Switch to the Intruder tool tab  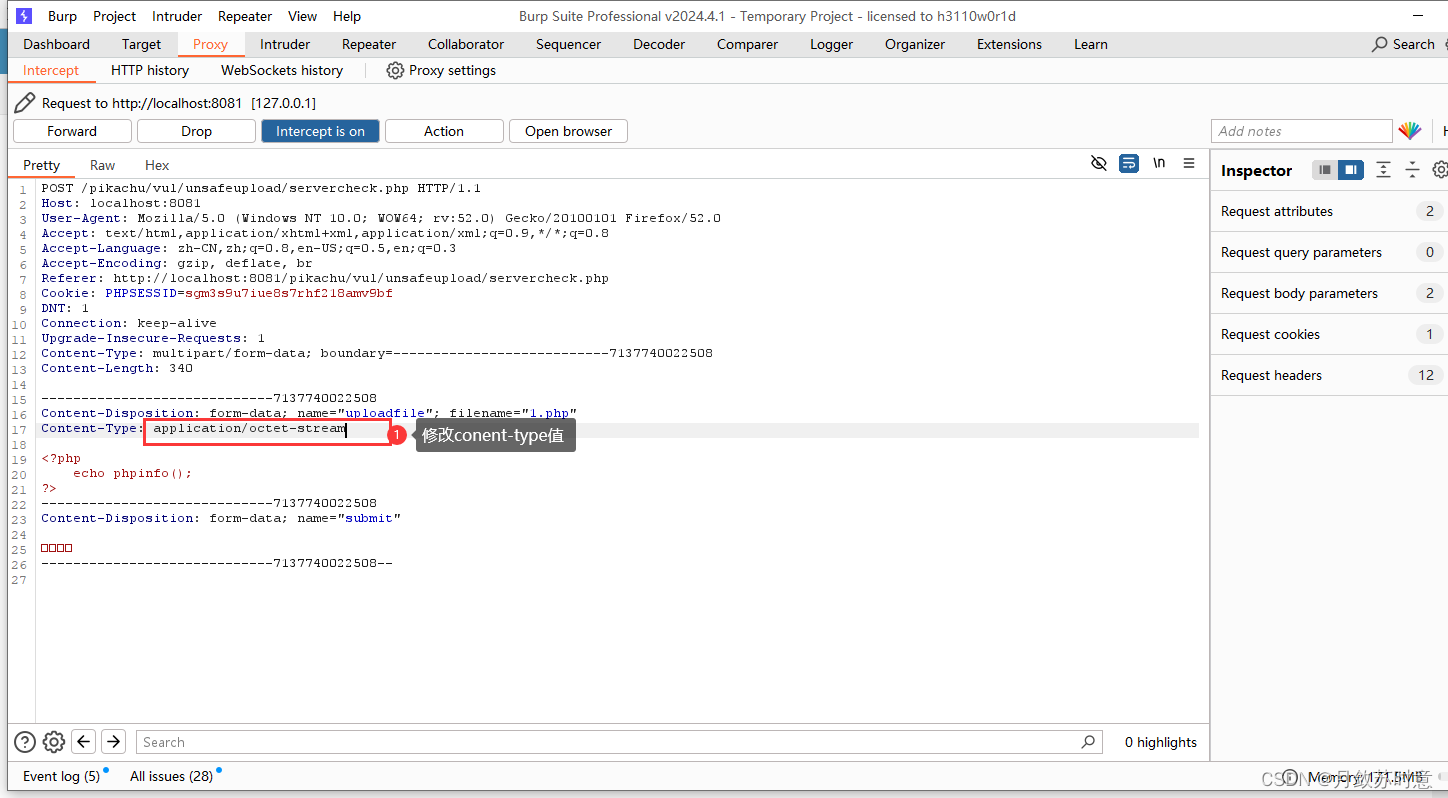(285, 44)
